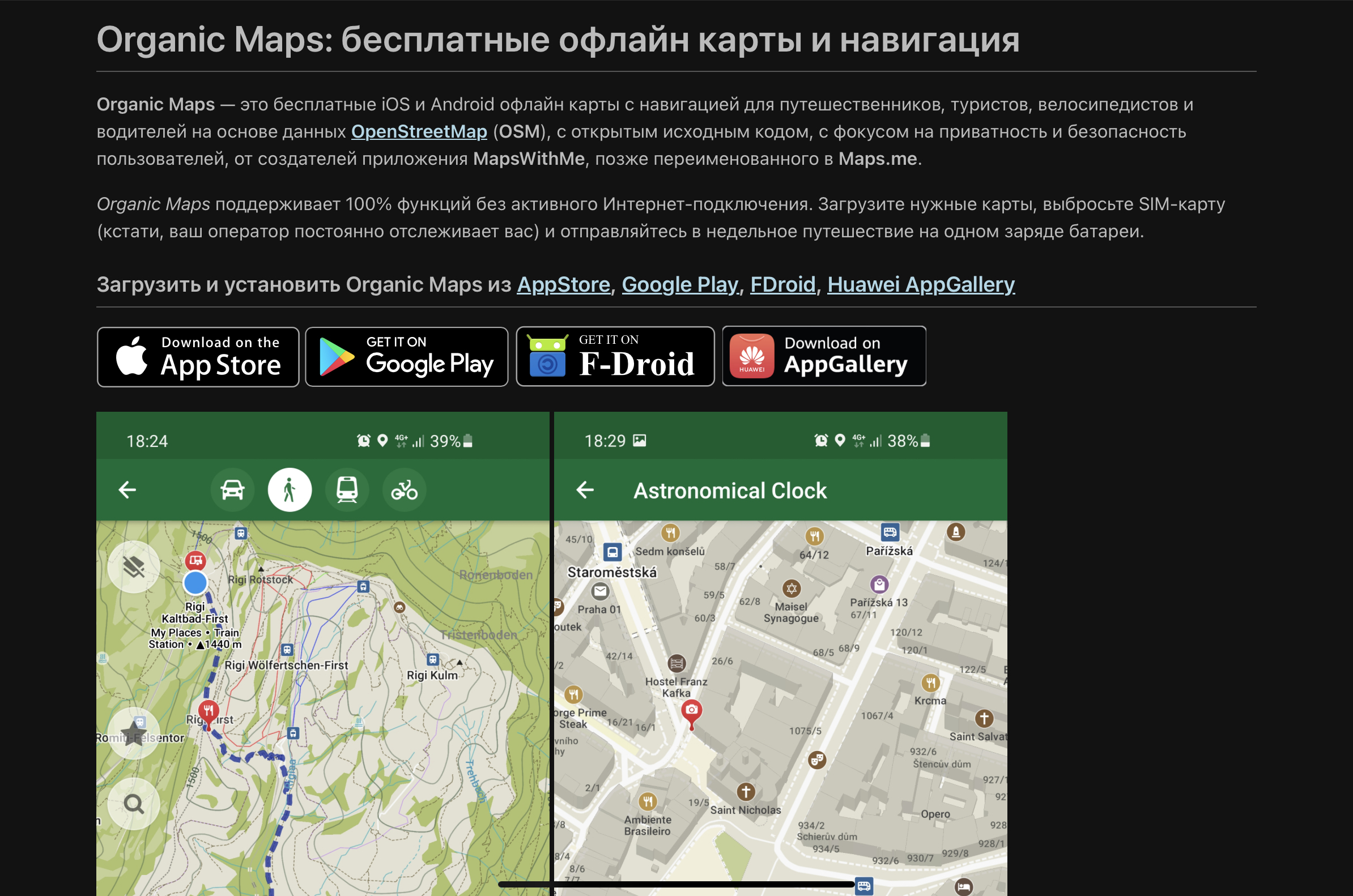Click Maisel Synagogue star icon
Image resolution: width=1353 pixels, height=896 pixels.
[792, 588]
